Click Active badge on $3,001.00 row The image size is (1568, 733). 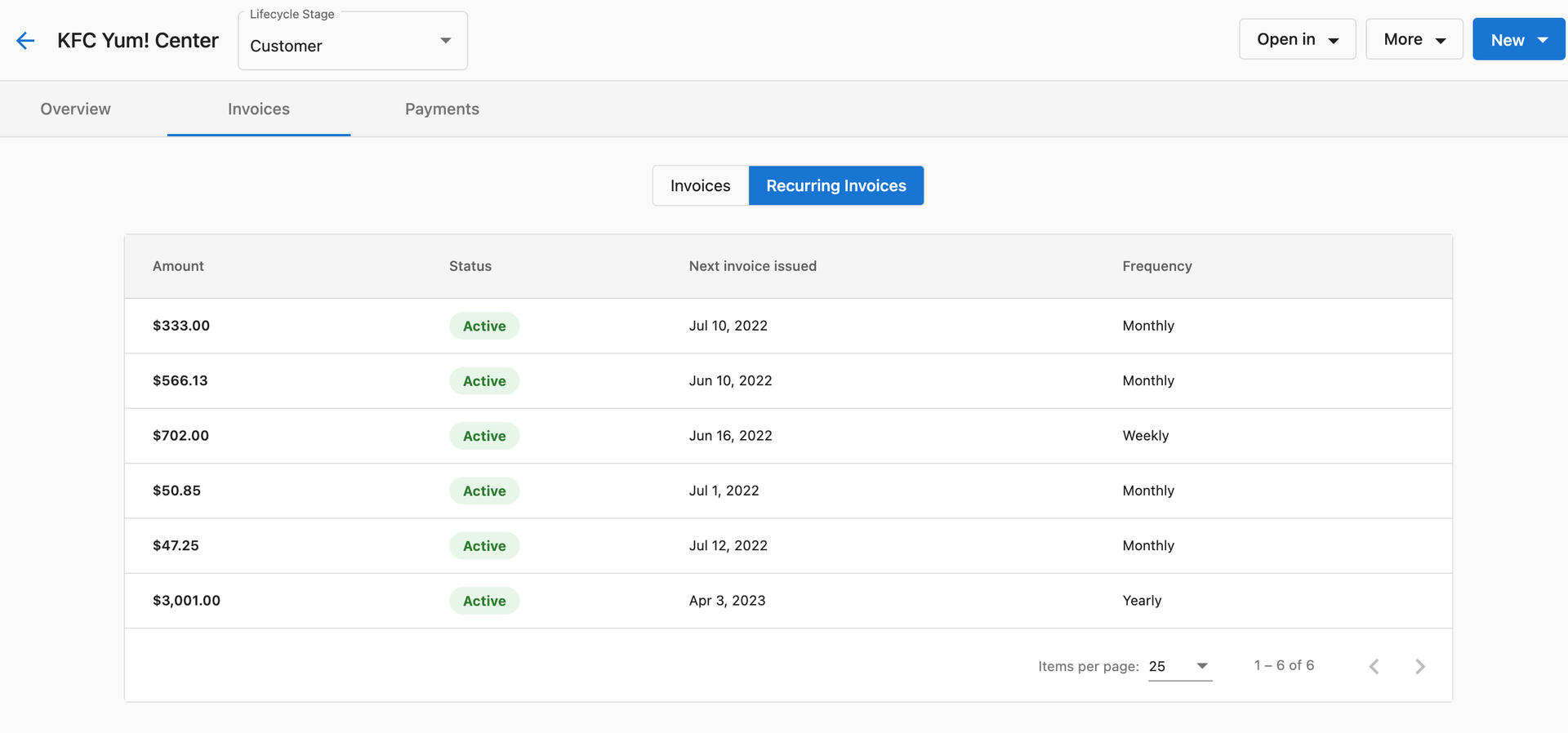pos(484,601)
